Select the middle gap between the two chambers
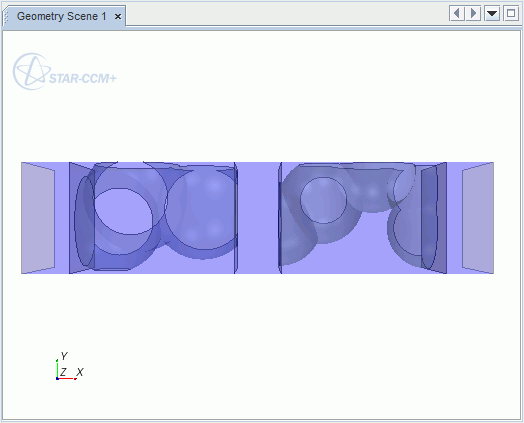 tap(258, 218)
